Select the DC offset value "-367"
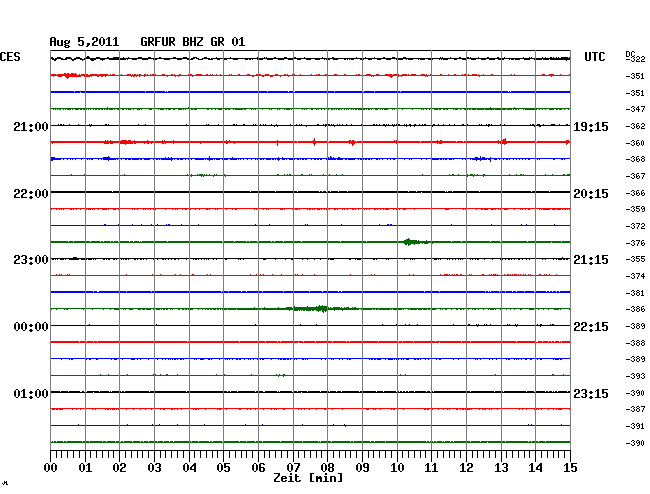650x494 pixels. pyautogui.click(x=635, y=176)
